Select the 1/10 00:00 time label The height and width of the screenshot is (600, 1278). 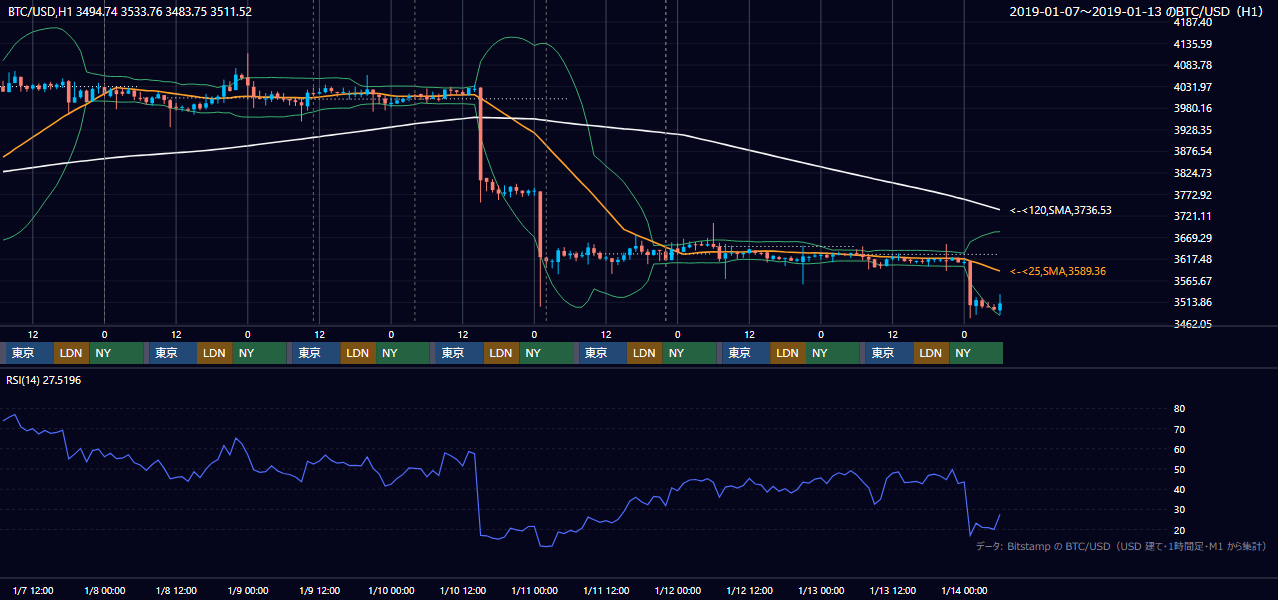pos(391,590)
